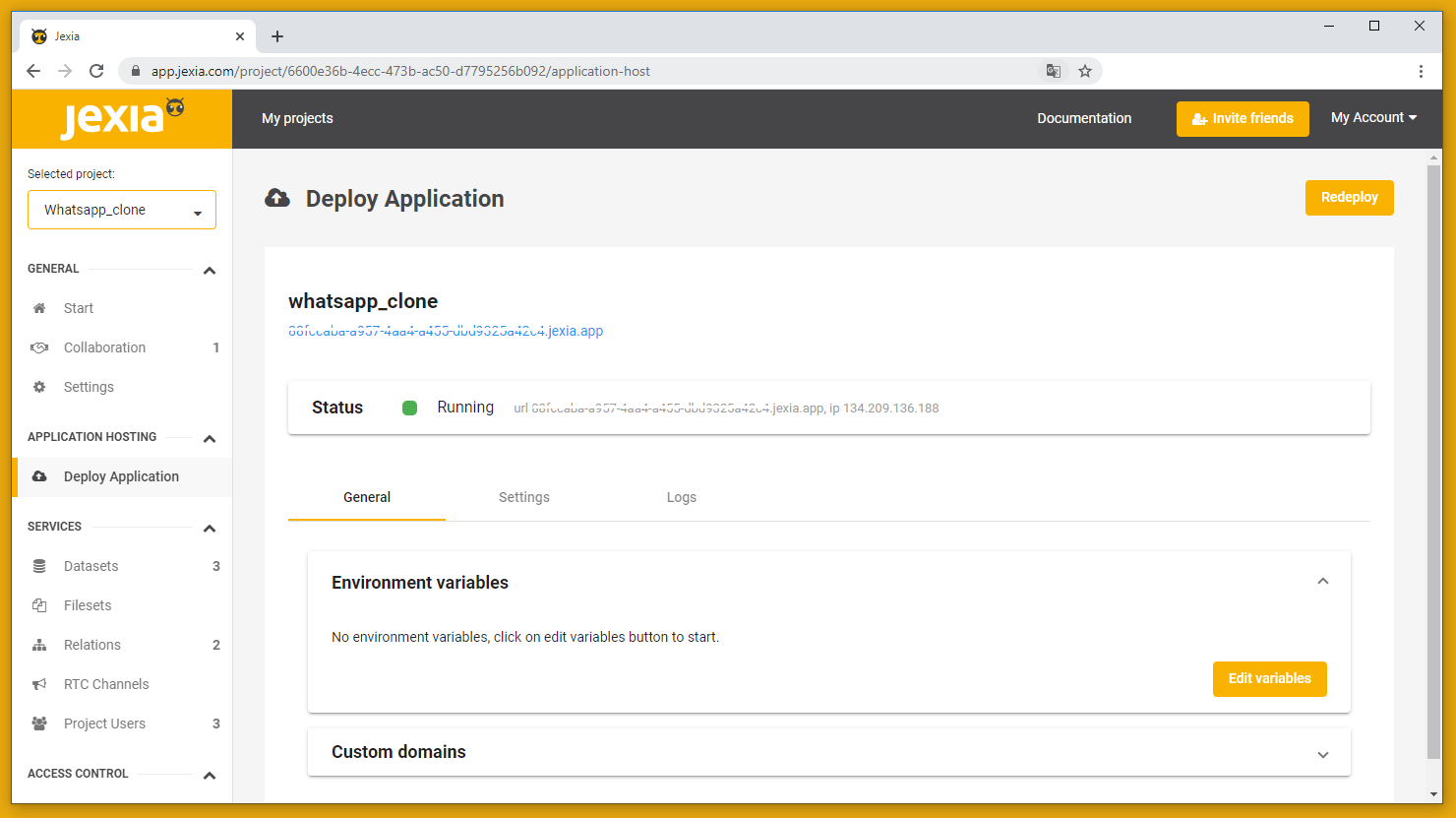The width and height of the screenshot is (1456, 818).
Task: Open Filesets in the sidebar
Action: click(x=88, y=605)
